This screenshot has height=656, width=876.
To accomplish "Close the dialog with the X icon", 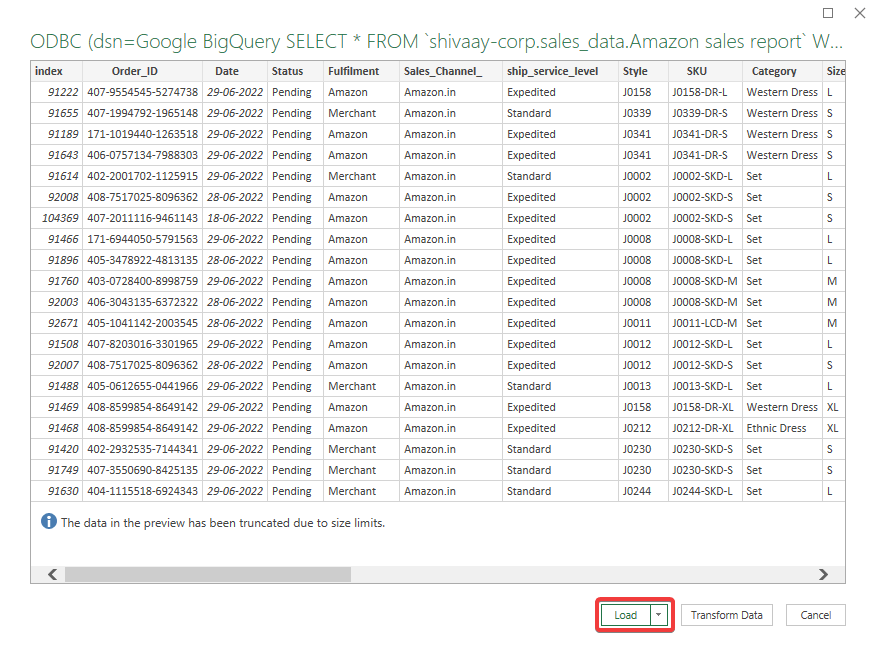I will (860, 13).
